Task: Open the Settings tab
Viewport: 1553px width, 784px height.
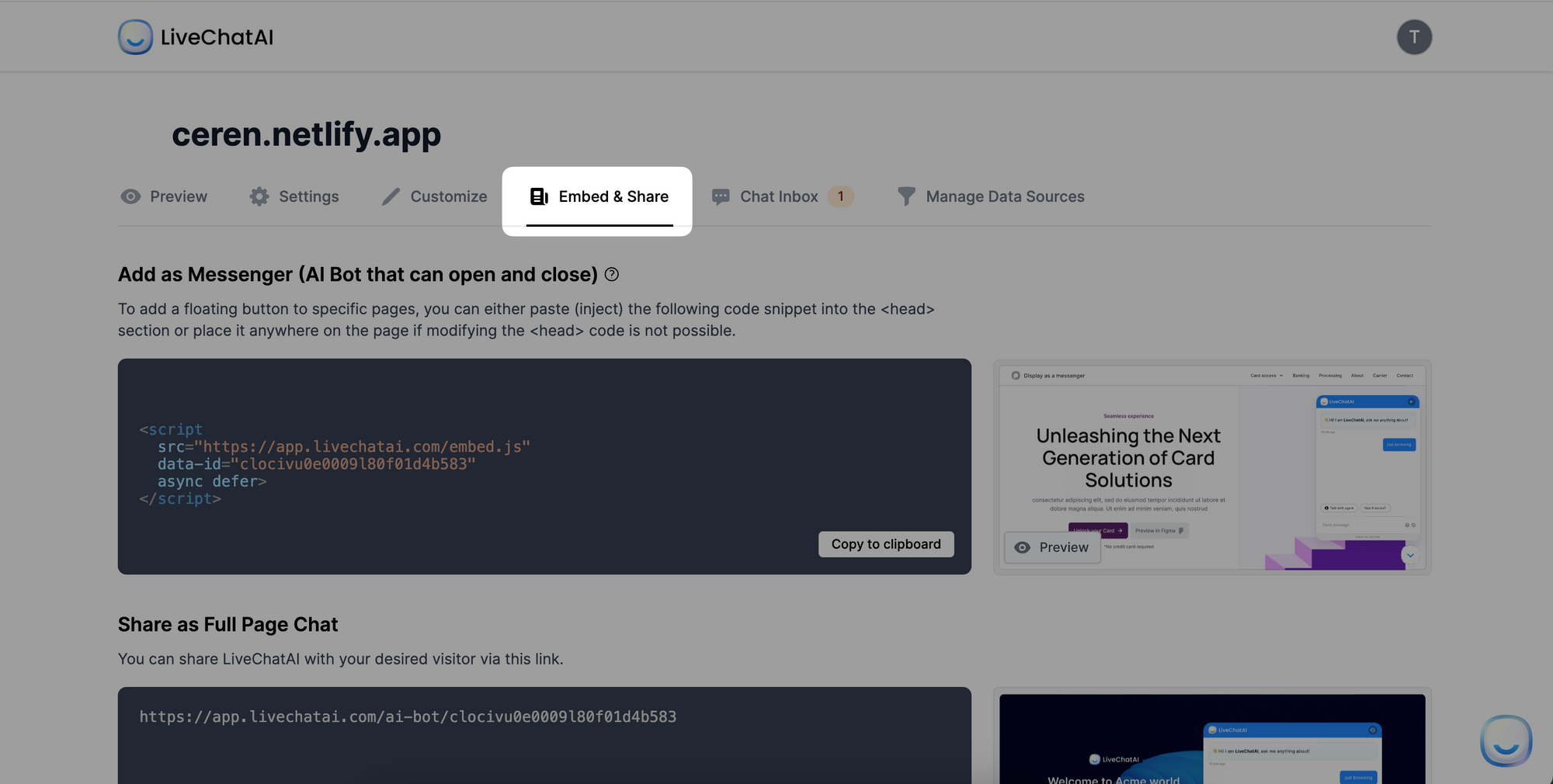Action: pos(294,196)
